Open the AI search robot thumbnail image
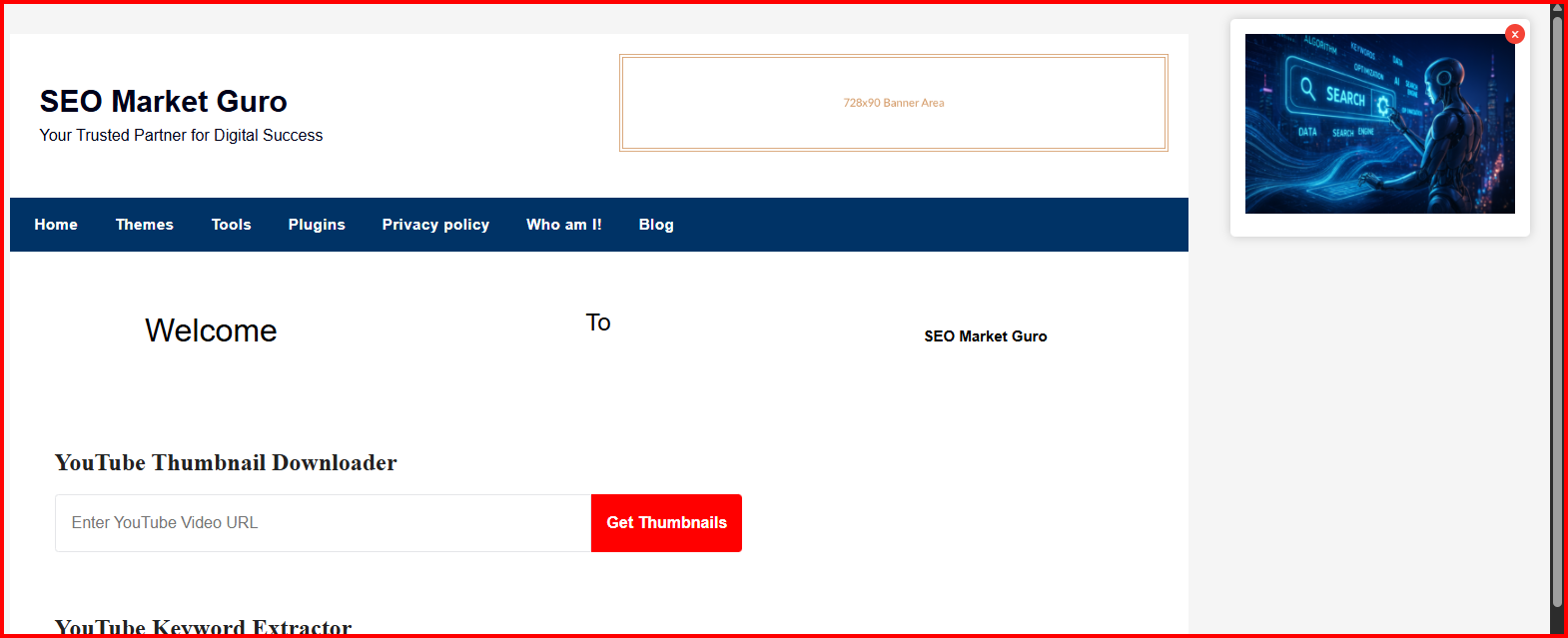The width and height of the screenshot is (1568, 638). pyautogui.click(x=1379, y=124)
